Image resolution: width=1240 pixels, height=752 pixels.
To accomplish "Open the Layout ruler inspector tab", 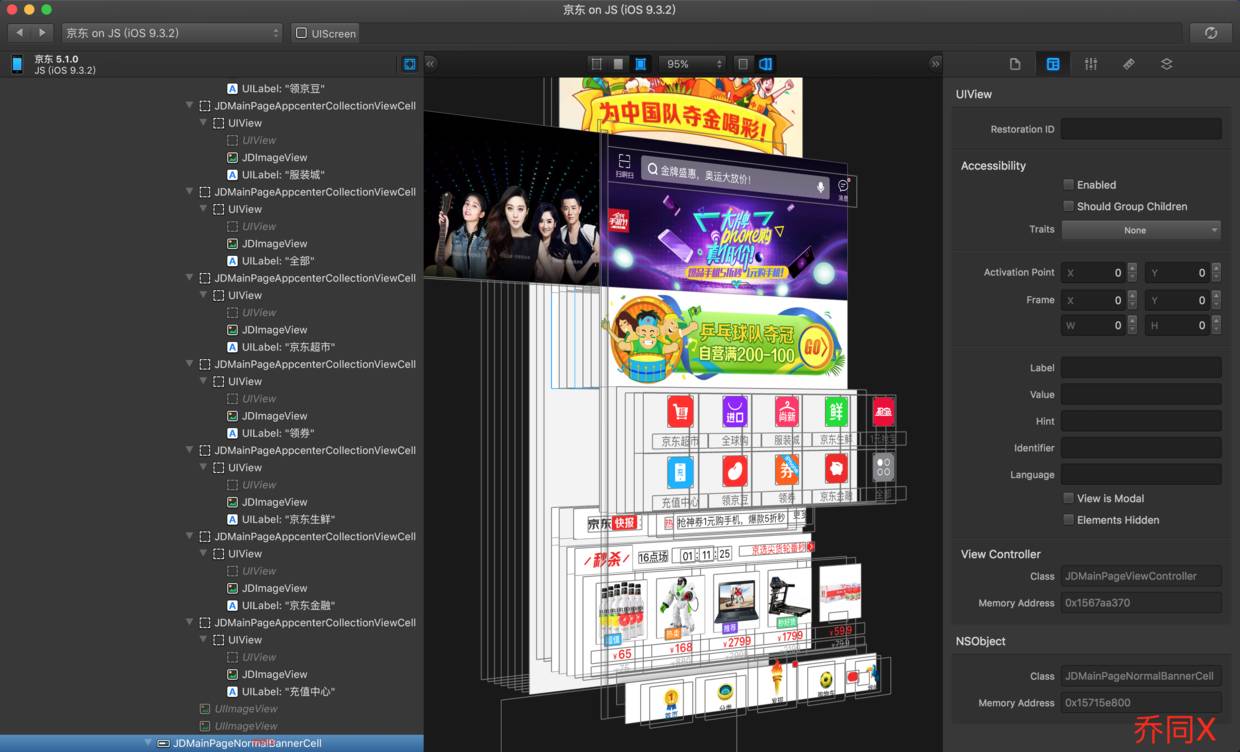I will [1129, 64].
